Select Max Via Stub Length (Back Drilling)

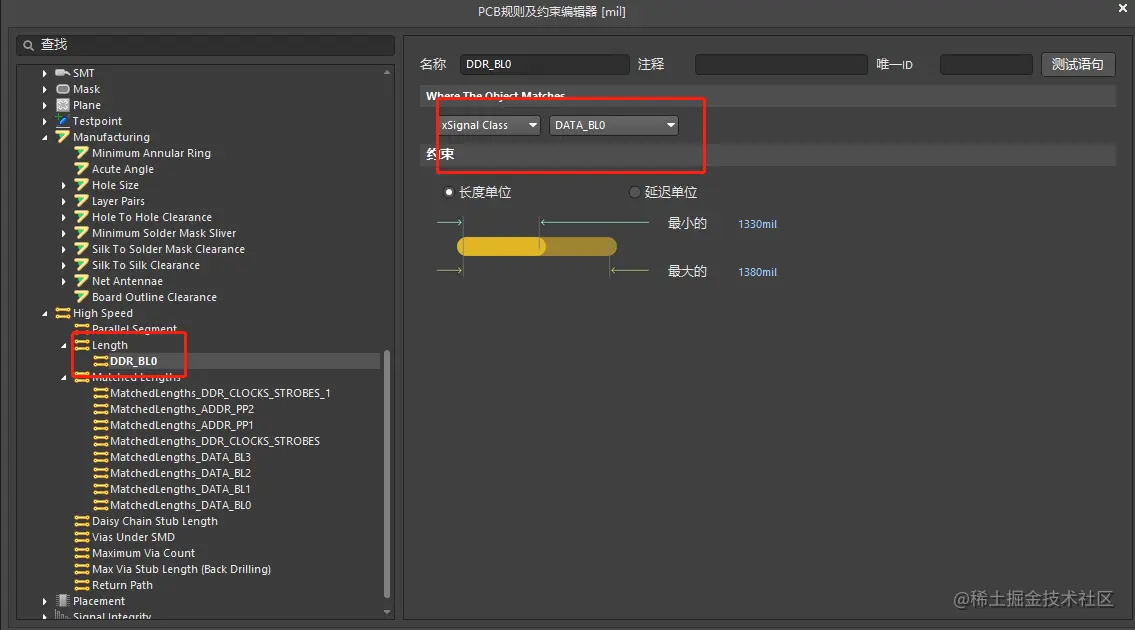tap(181, 569)
